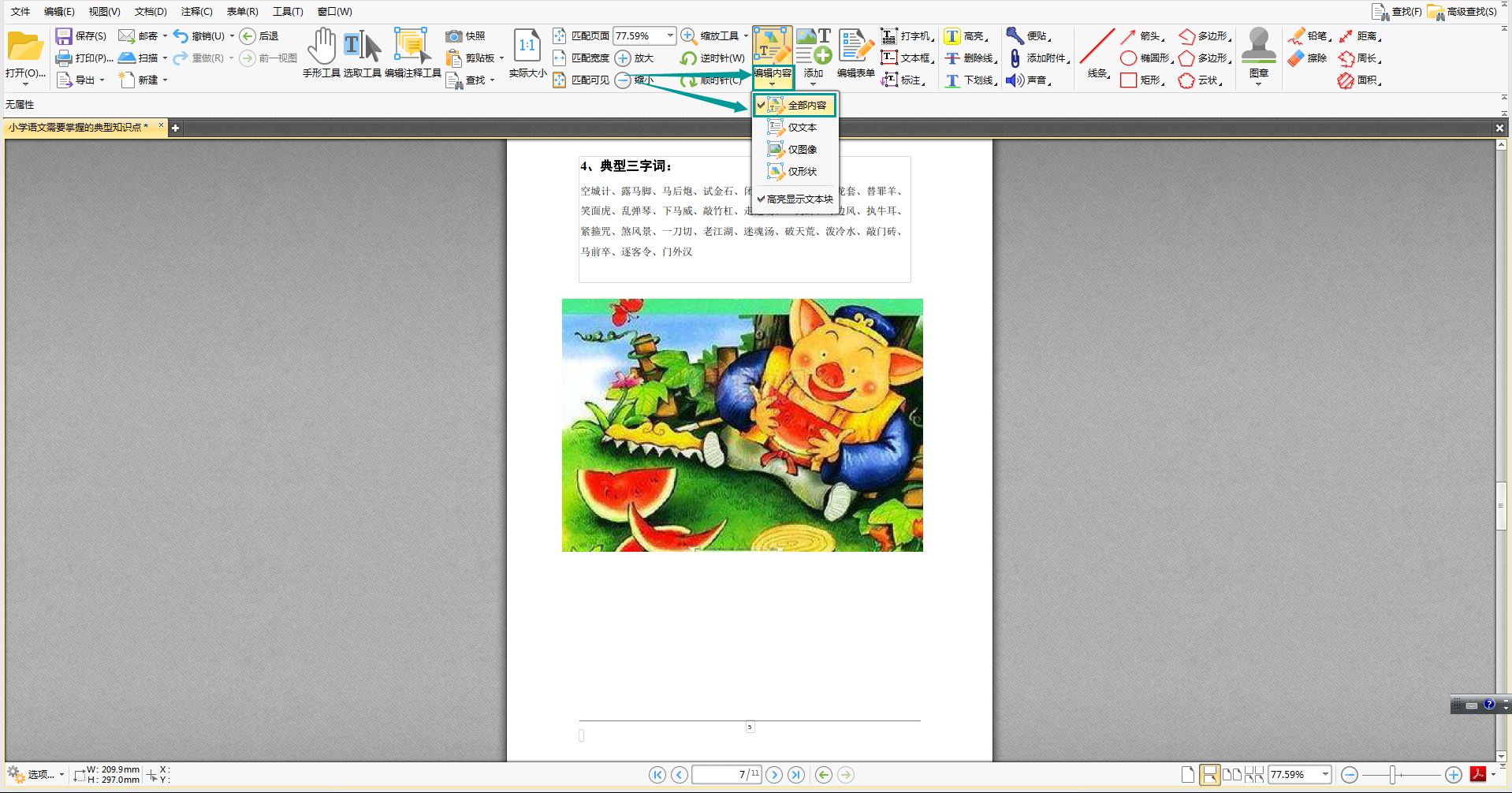The width and height of the screenshot is (1512, 793).
Task: Open the 文件 menu
Action: coord(20,12)
